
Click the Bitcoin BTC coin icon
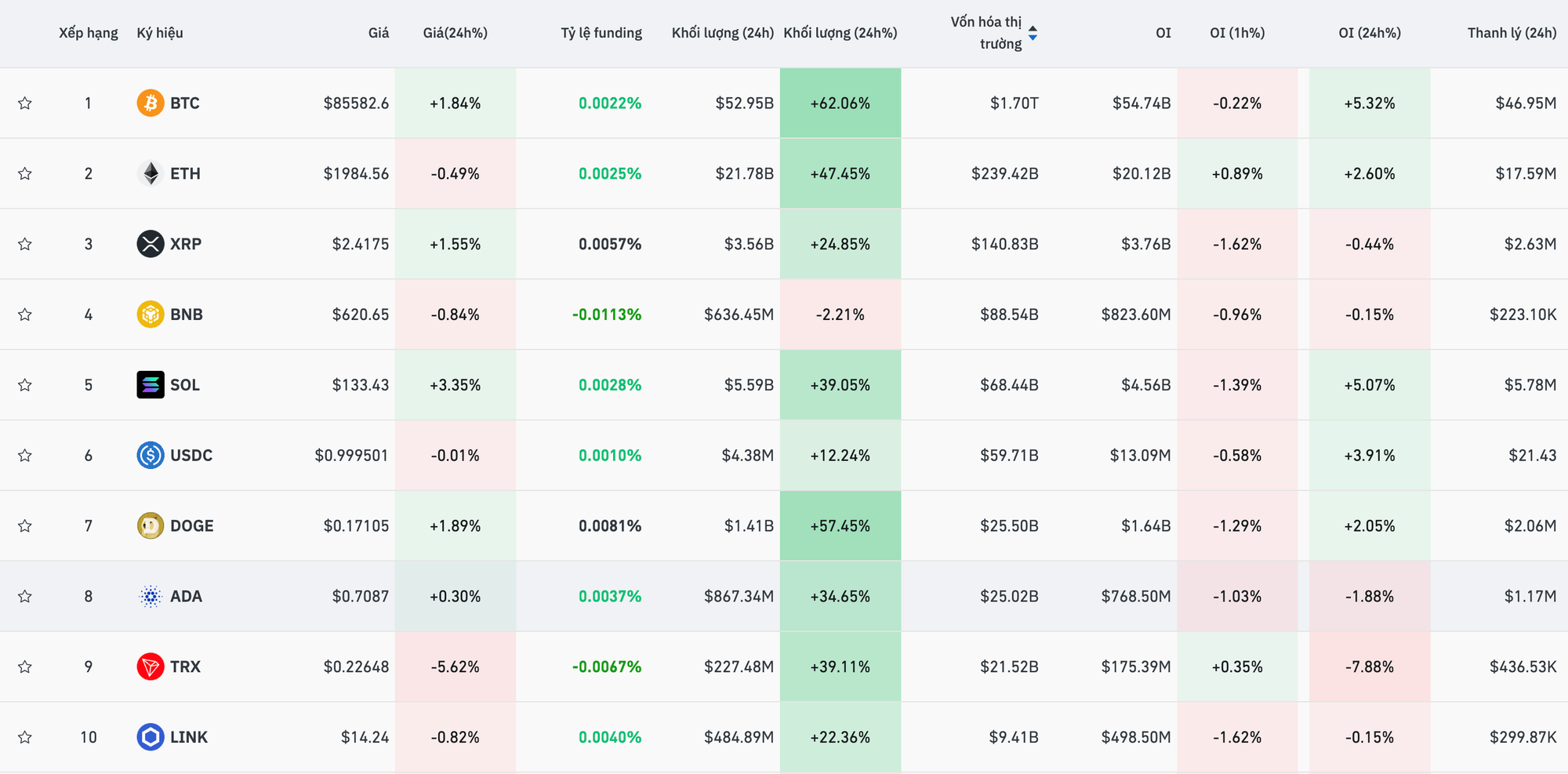[150, 103]
